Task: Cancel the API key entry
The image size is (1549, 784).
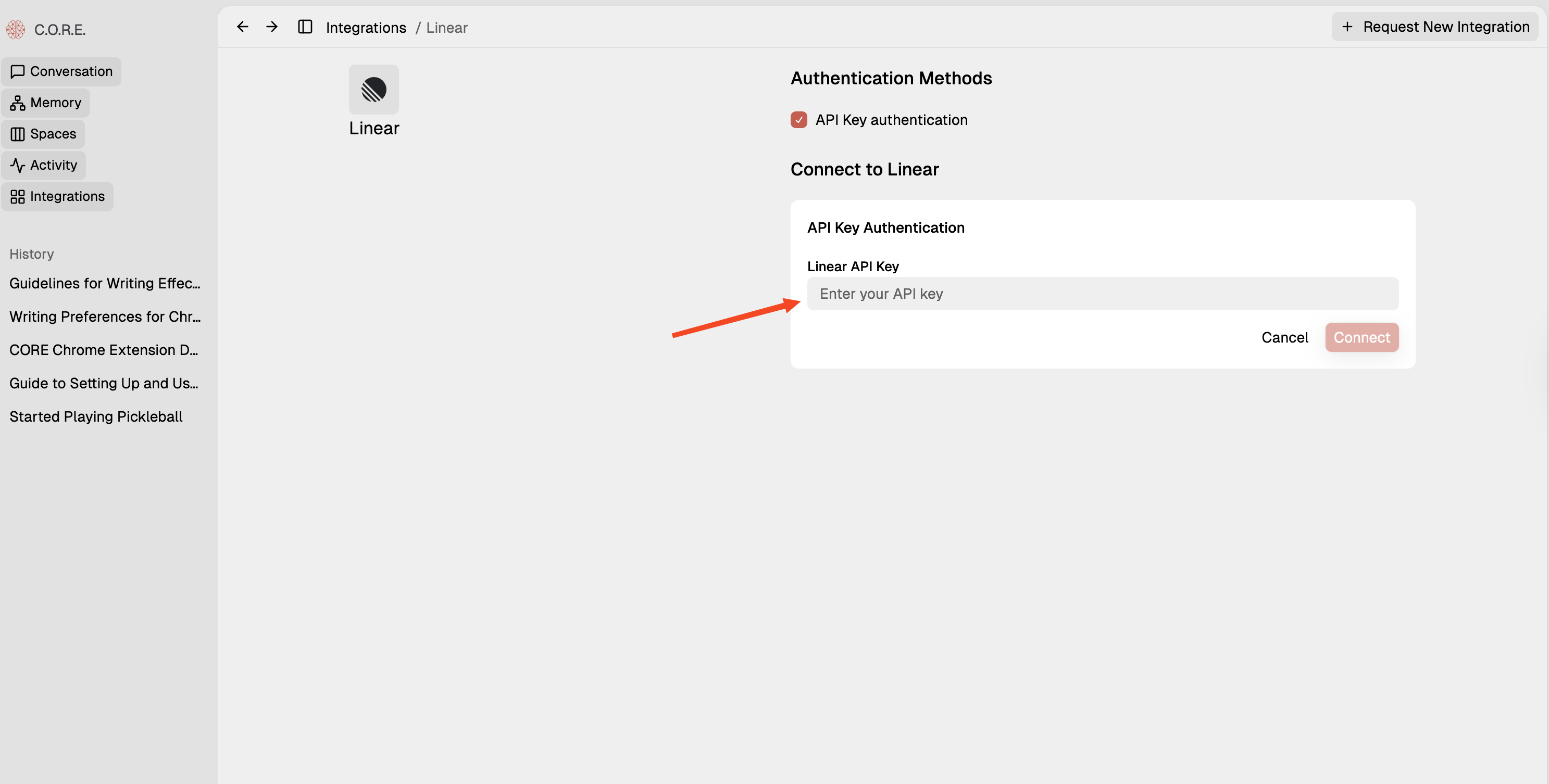Action: point(1284,337)
